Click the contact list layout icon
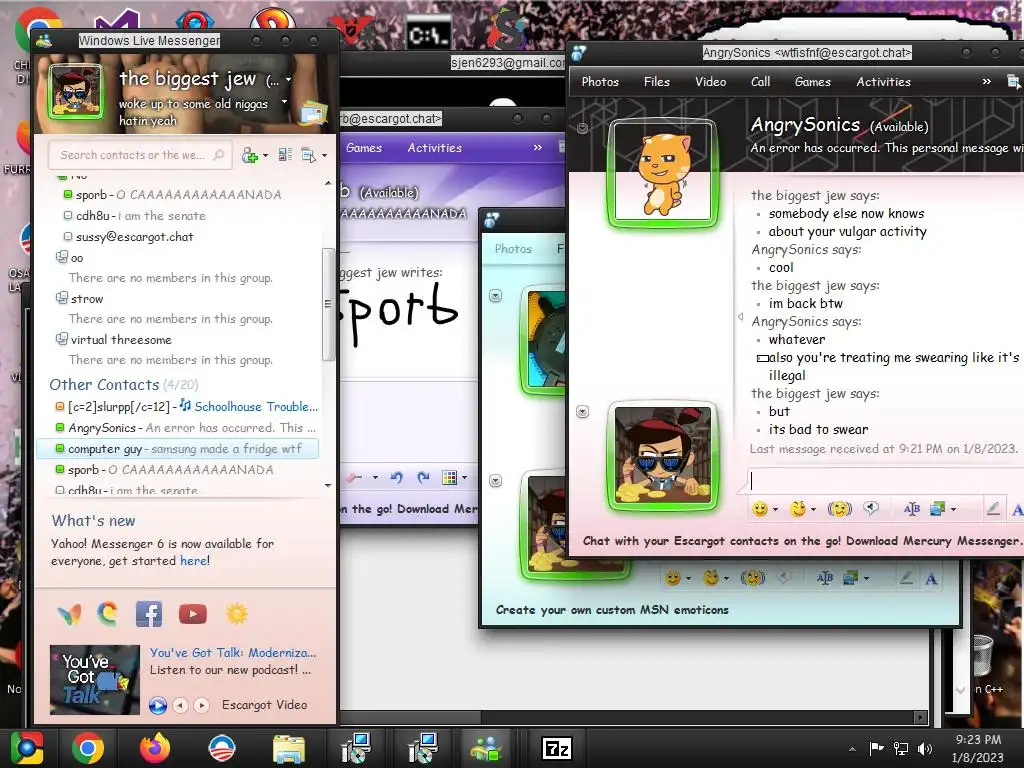This screenshot has width=1024, height=768. 285,155
